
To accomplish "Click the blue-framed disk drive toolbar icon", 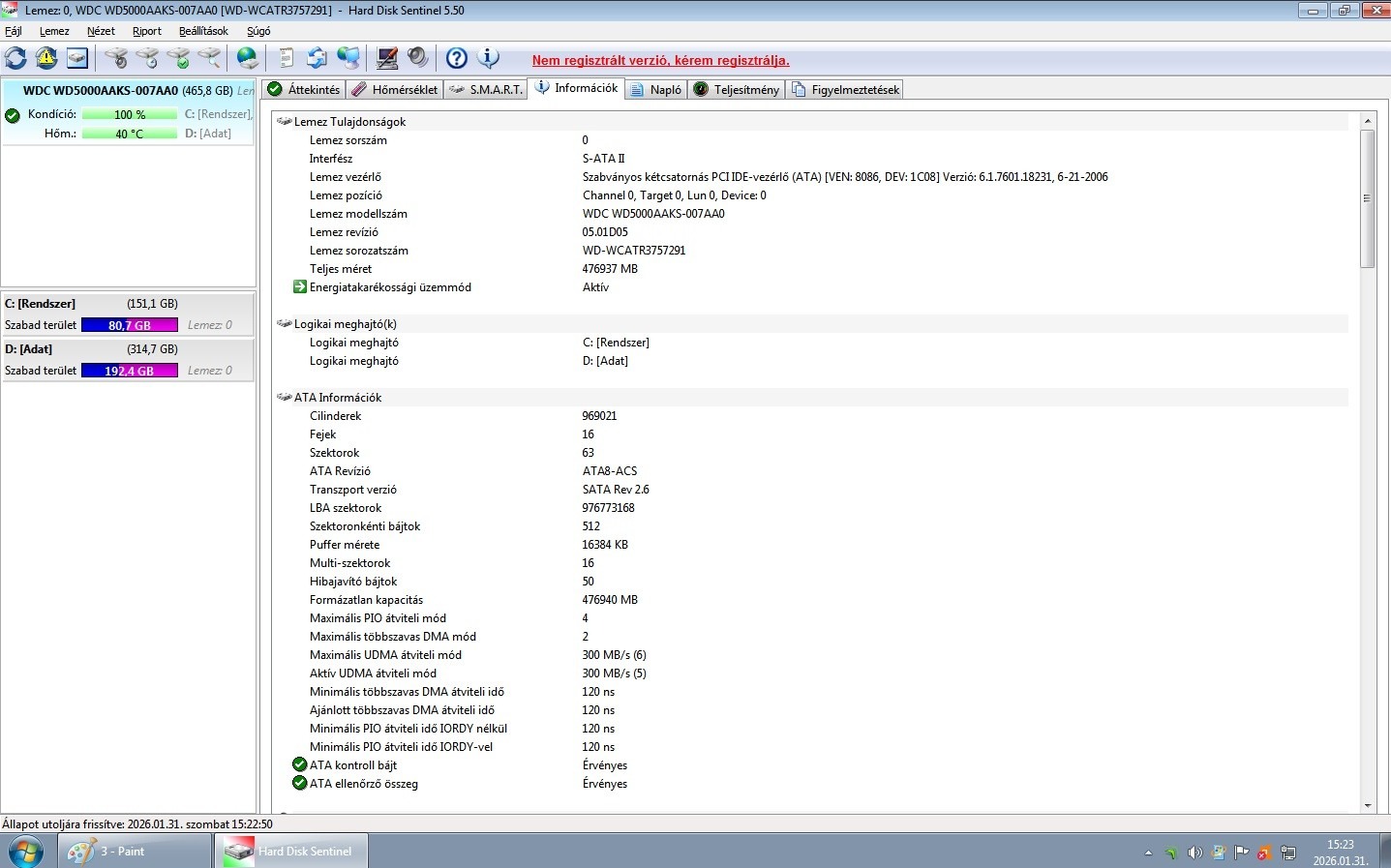I will point(77,58).
